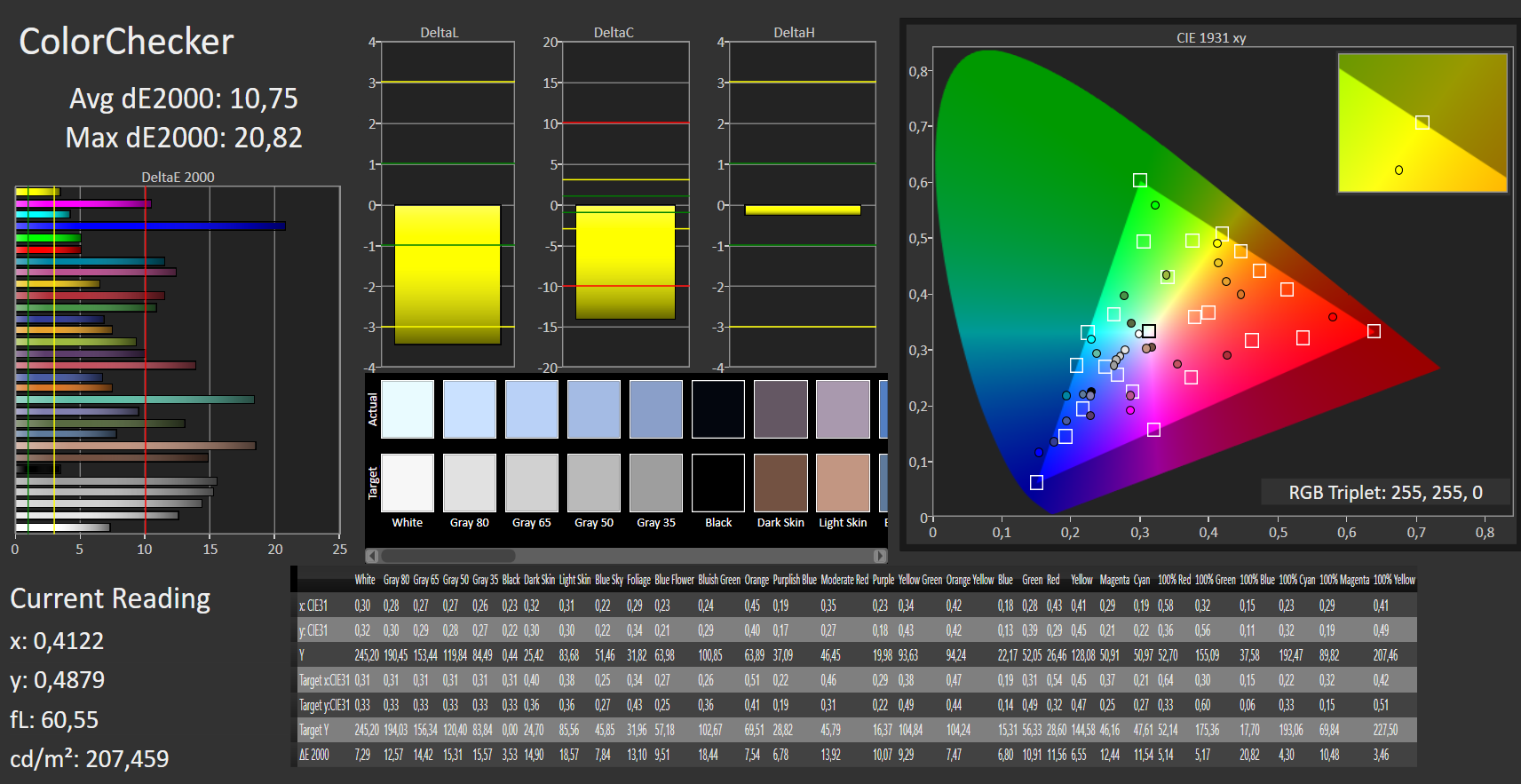Viewport: 1521px width, 784px height.
Task: Select the Actual Dark Skin swatch
Action: point(780,409)
